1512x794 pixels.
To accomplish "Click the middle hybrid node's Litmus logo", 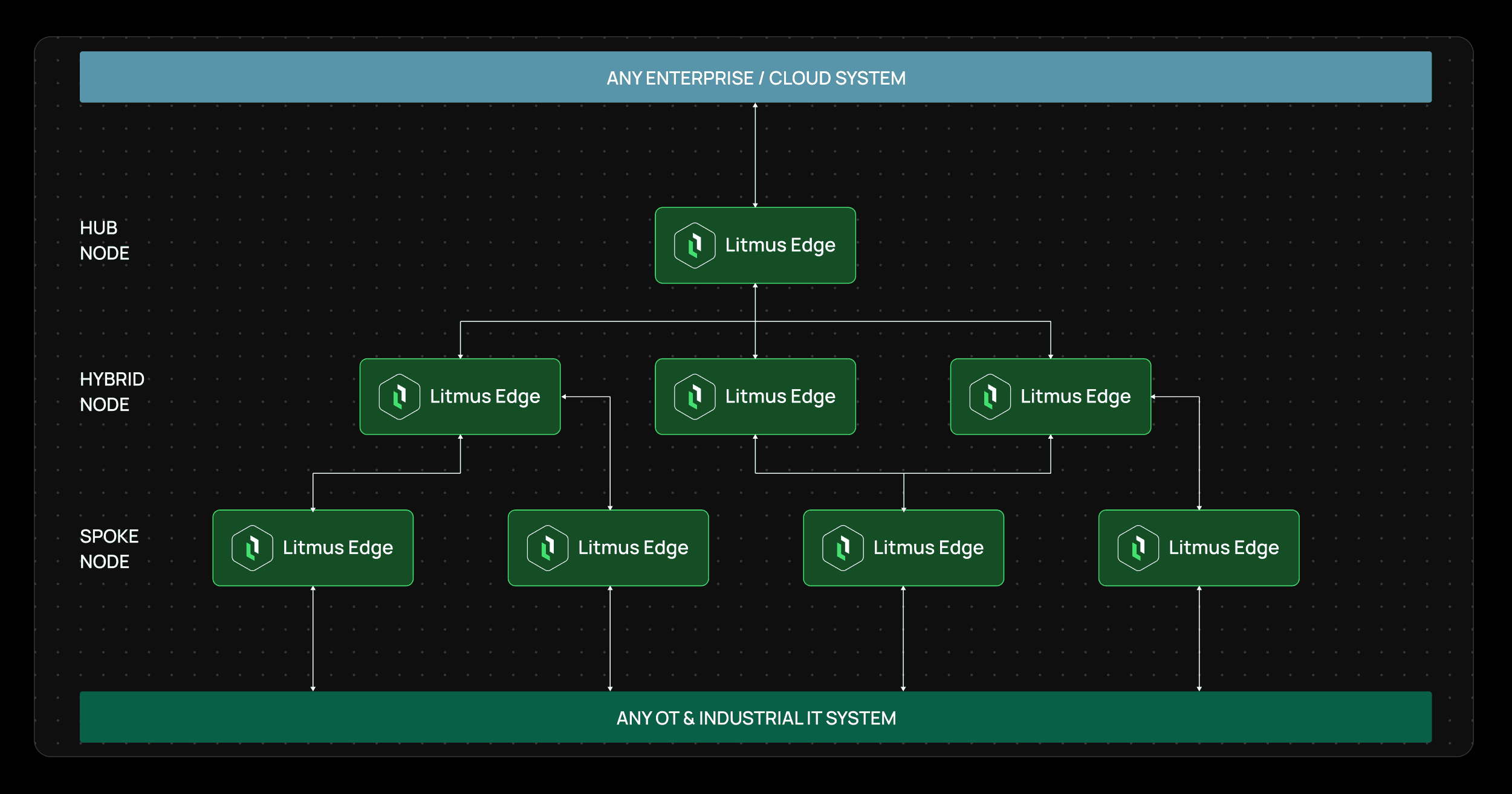I will click(x=695, y=396).
